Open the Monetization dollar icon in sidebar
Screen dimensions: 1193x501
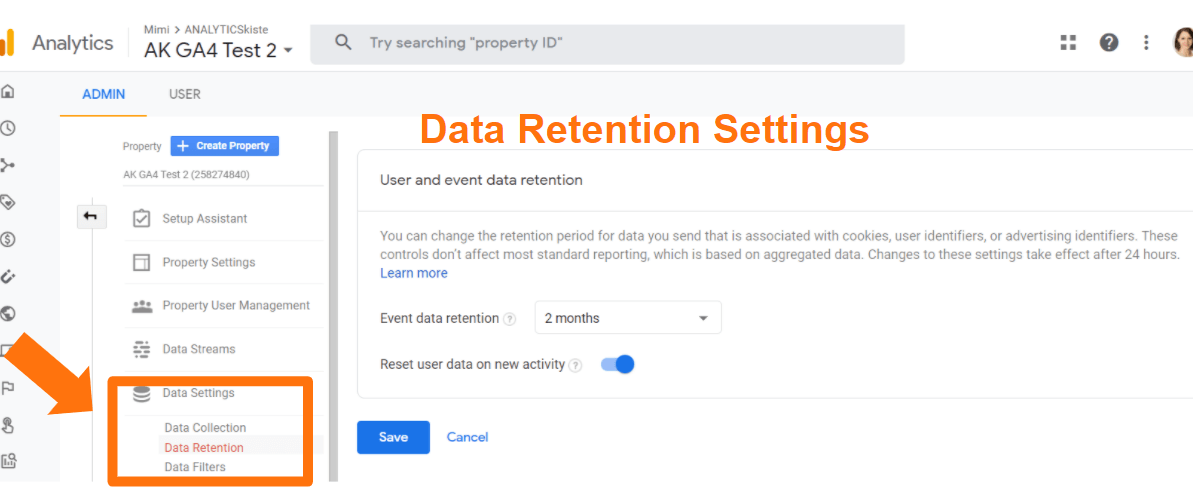click(x=8, y=240)
